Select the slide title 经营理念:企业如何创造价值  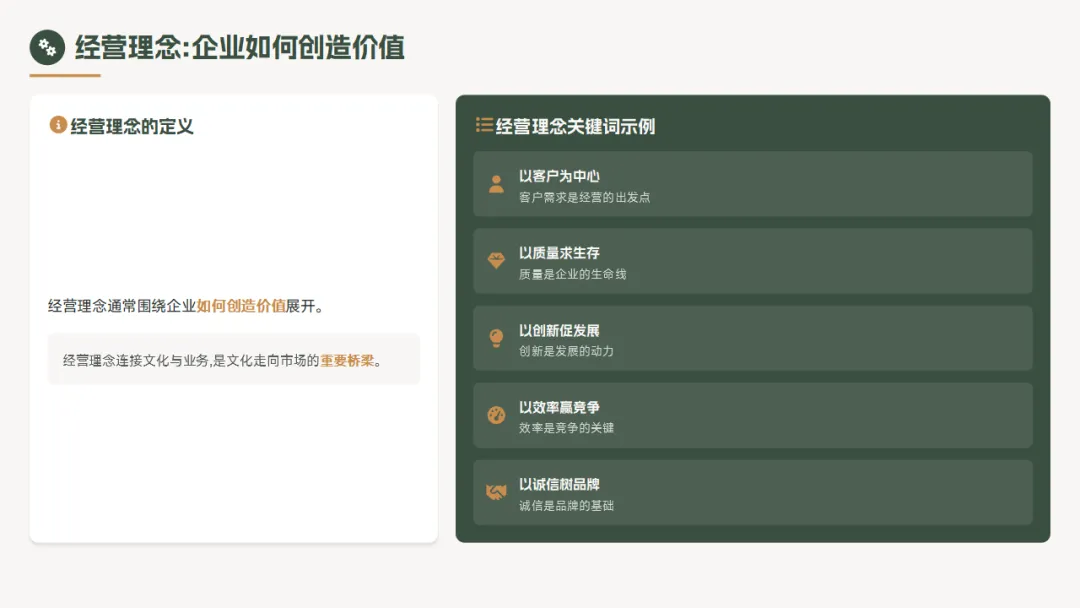click(239, 48)
